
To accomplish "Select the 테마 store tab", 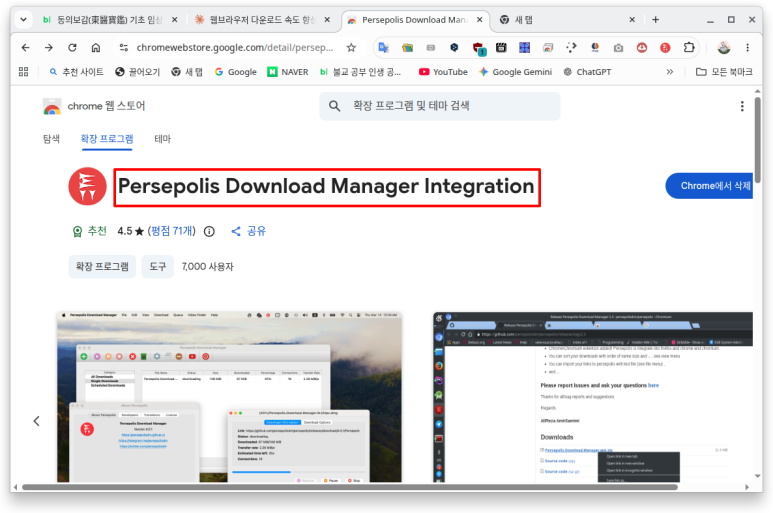I will [162, 139].
